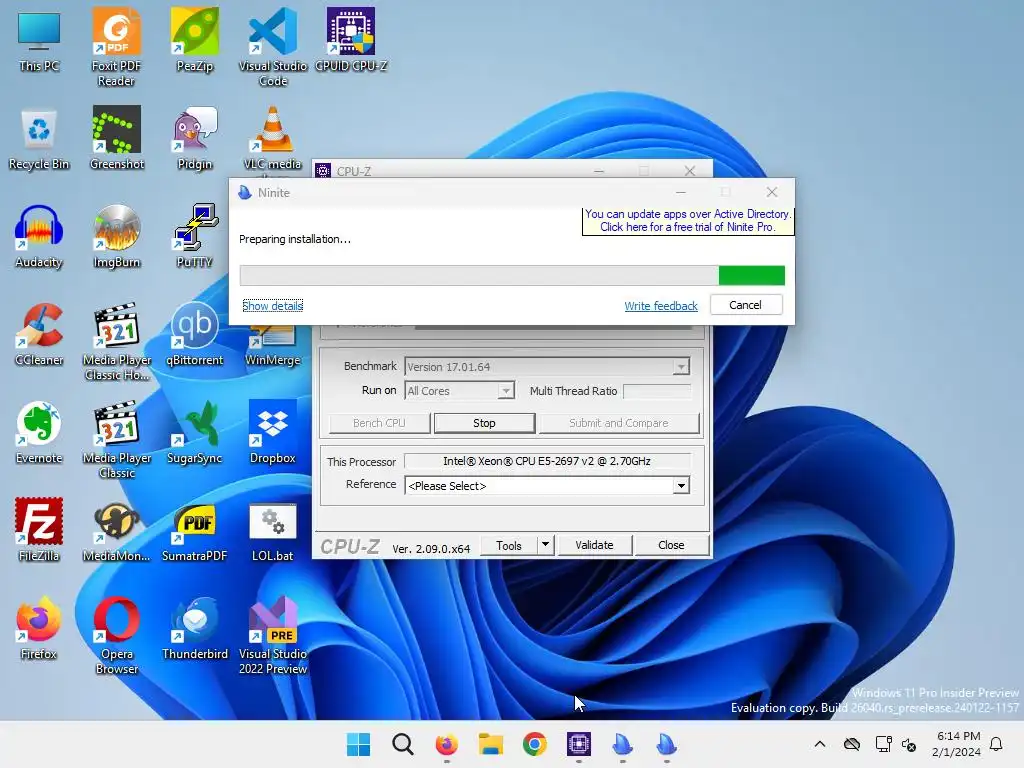The width and height of the screenshot is (1024, 768).
Task: Select the Opera Browser desktop shortcut
Action: [116, 635]
